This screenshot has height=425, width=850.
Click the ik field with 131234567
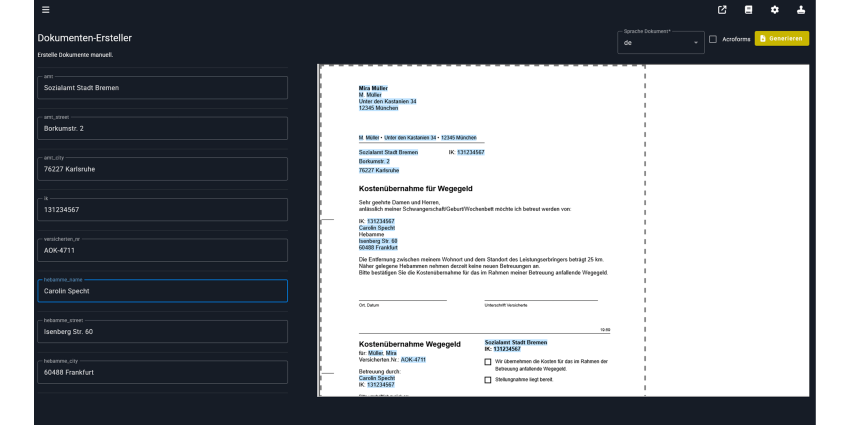coord(163,210)
